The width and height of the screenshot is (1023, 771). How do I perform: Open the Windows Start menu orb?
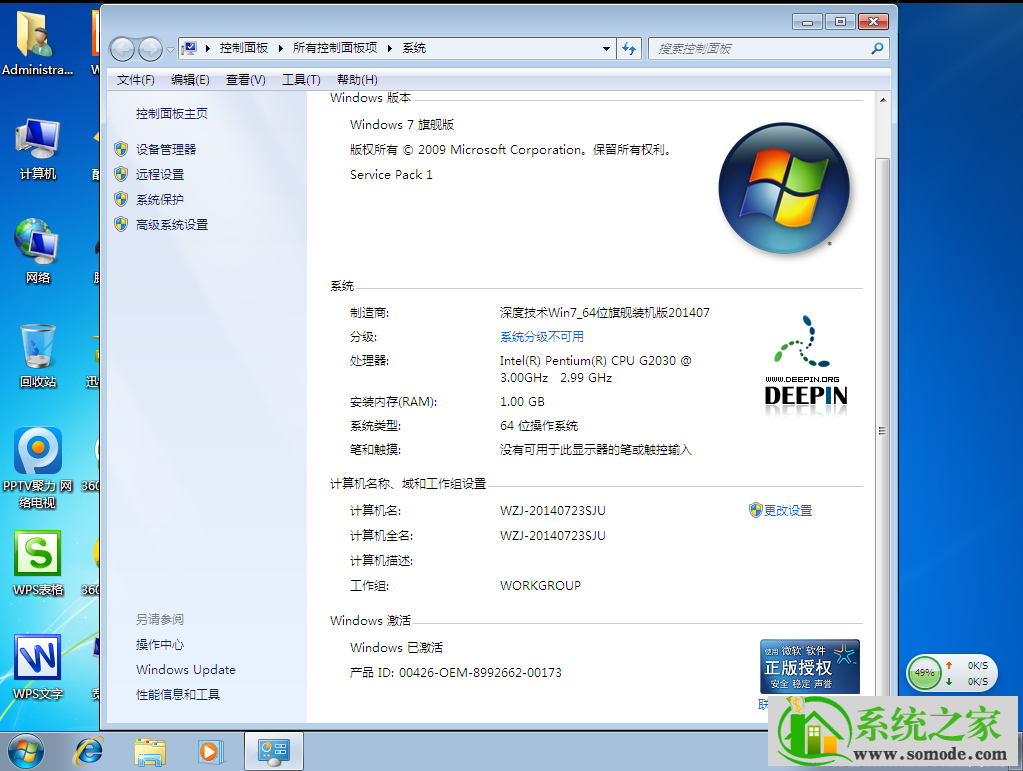click(x=25, y=751)
